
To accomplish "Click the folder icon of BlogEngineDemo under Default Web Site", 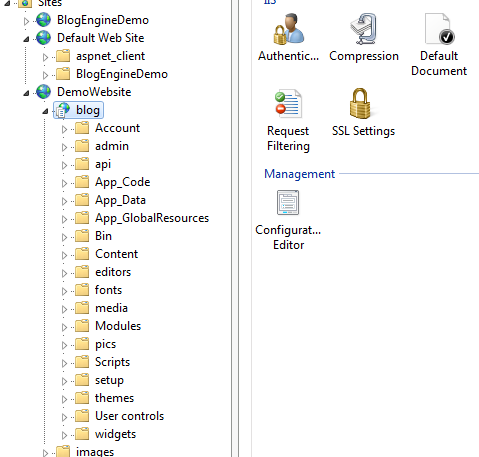I will [63, 74].
